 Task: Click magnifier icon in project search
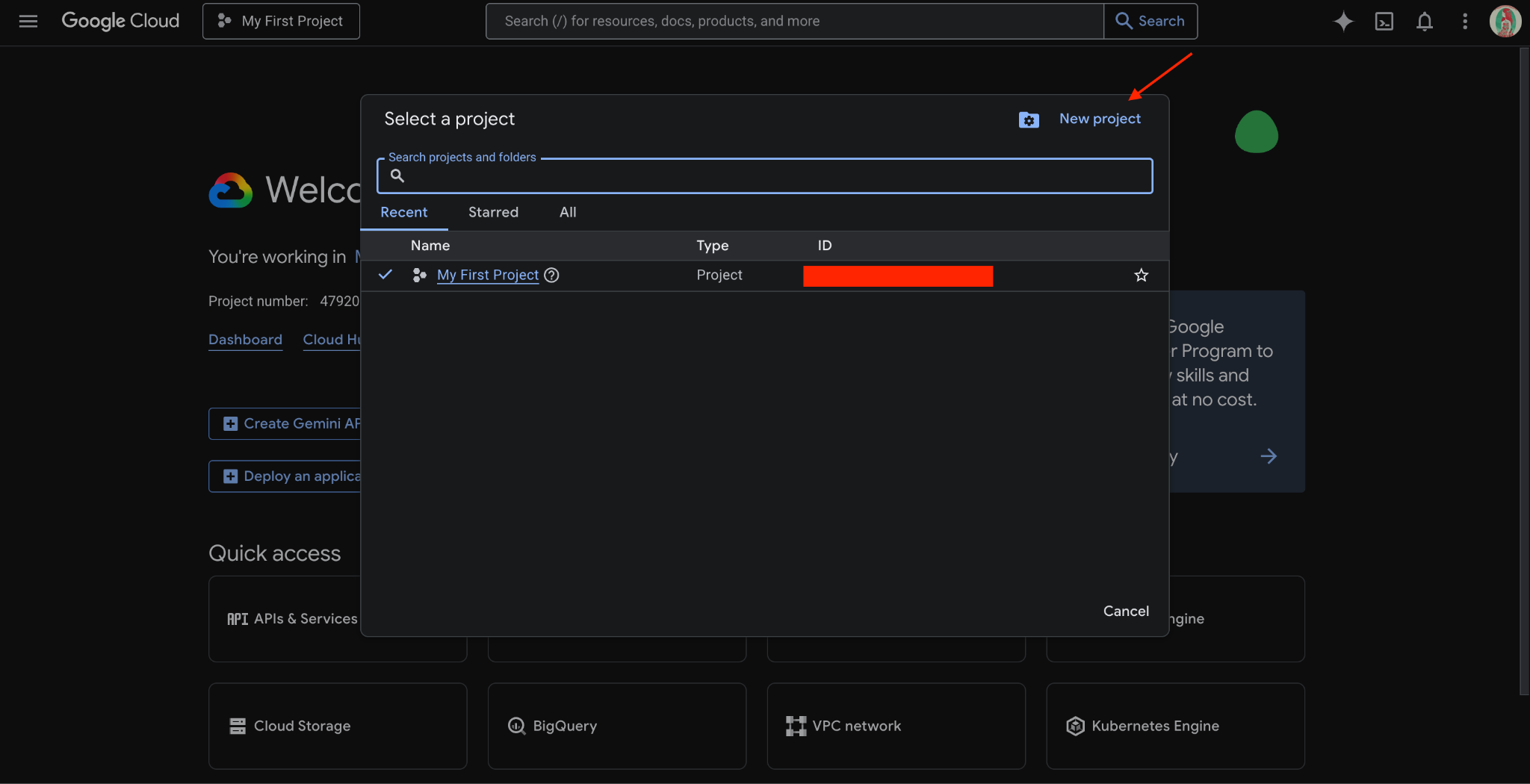pos(397,175)
